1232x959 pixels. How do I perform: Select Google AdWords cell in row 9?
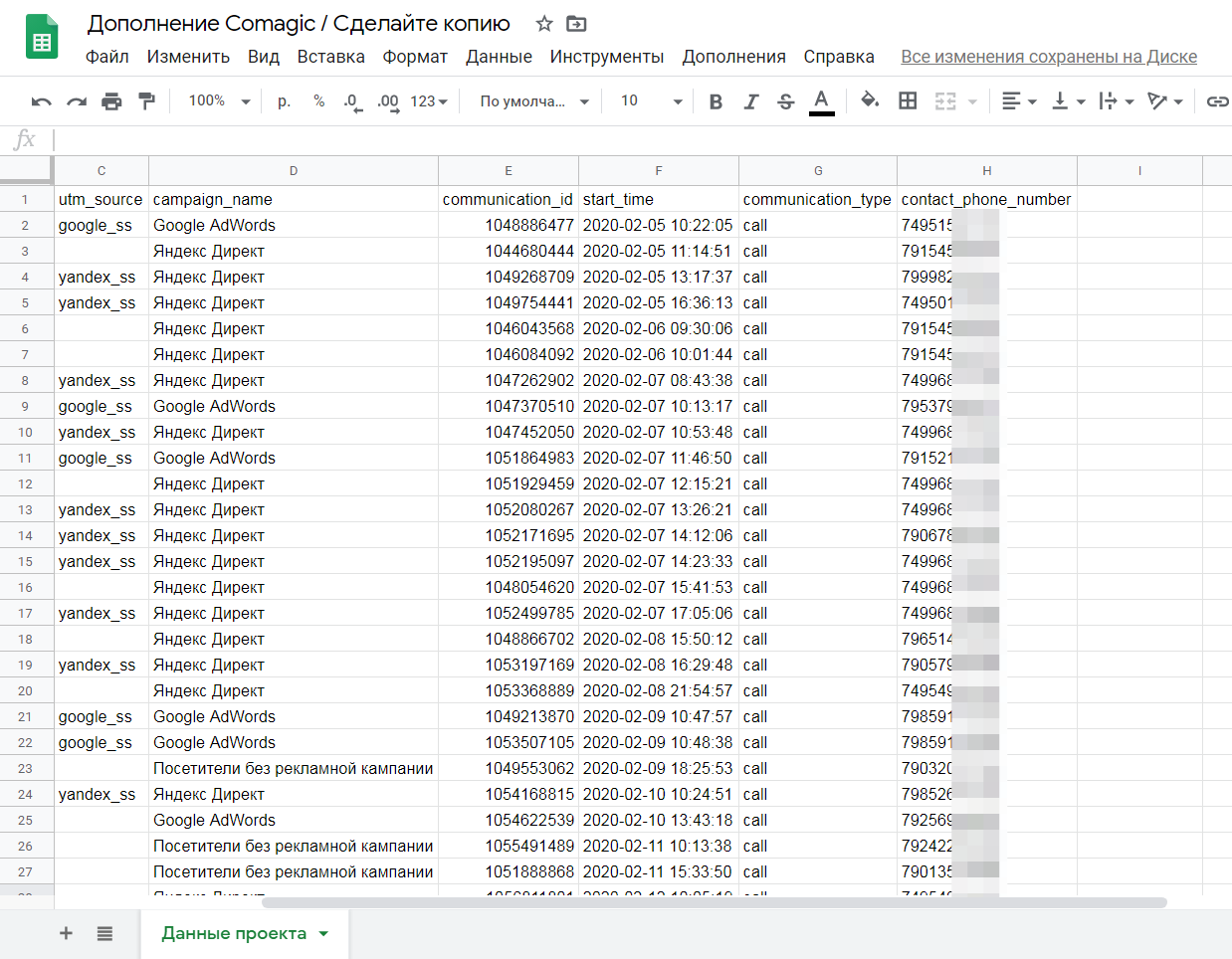(x=294, y=406)
